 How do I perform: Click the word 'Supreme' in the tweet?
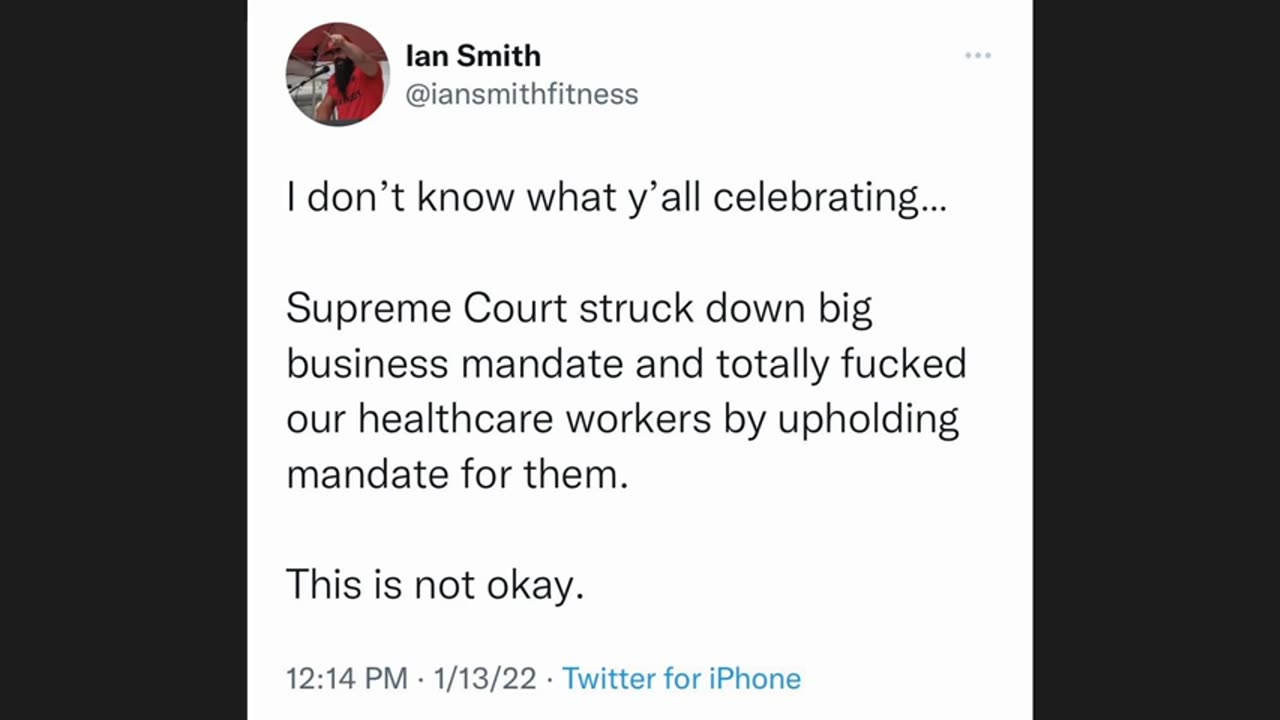tap(368, 310)
